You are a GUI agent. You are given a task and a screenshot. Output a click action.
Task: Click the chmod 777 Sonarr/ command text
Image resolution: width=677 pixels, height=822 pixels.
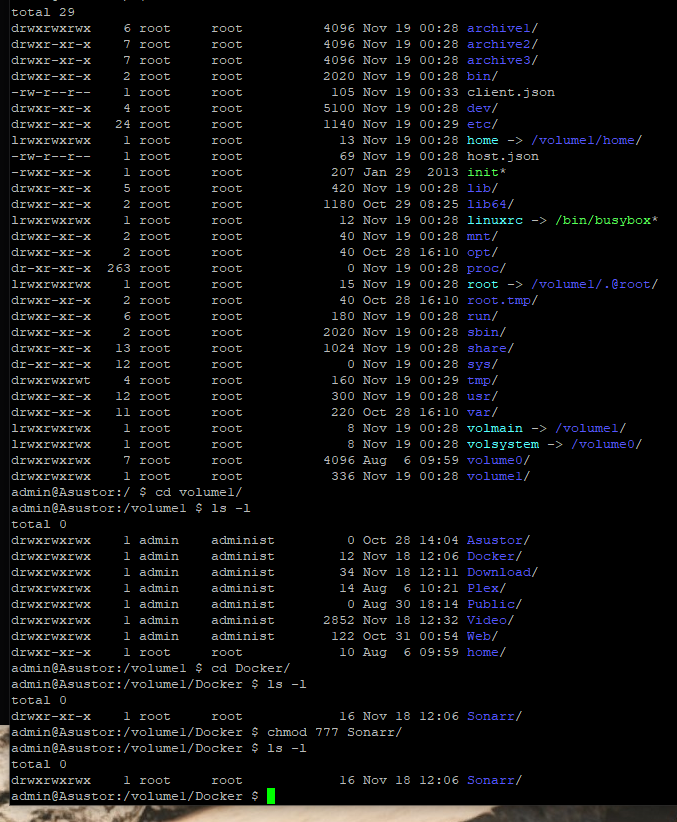pyautogui.click(x=334, y=732)
